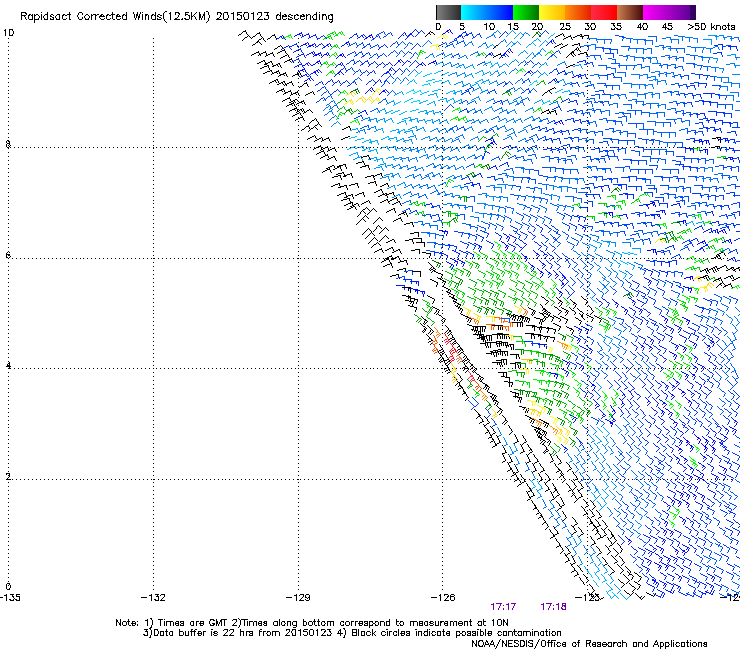Click the 'NOAA/NESDIS/Office of Research and Applications' credit
This screenshot has height=650, width=740.
(x=589, y=644)
